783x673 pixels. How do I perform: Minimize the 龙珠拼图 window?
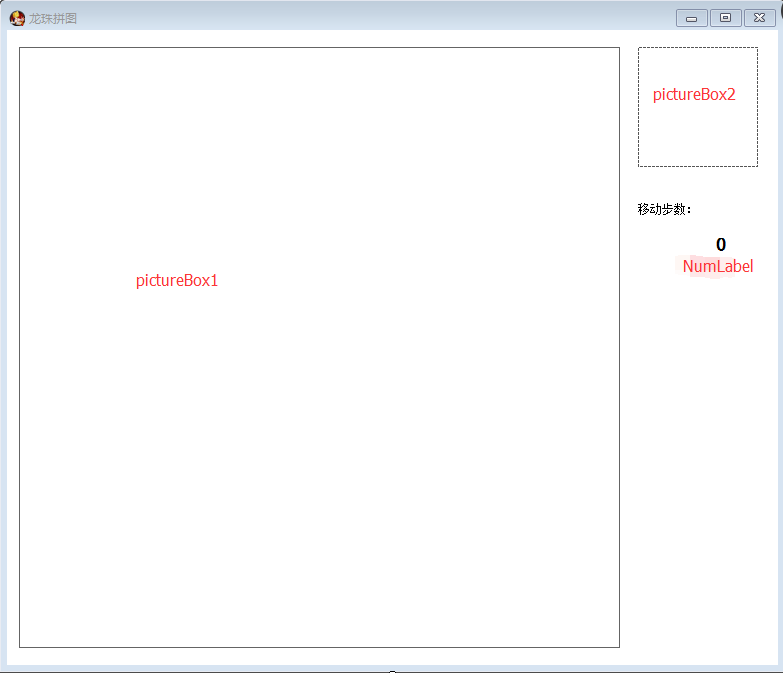tap(692, 18)
